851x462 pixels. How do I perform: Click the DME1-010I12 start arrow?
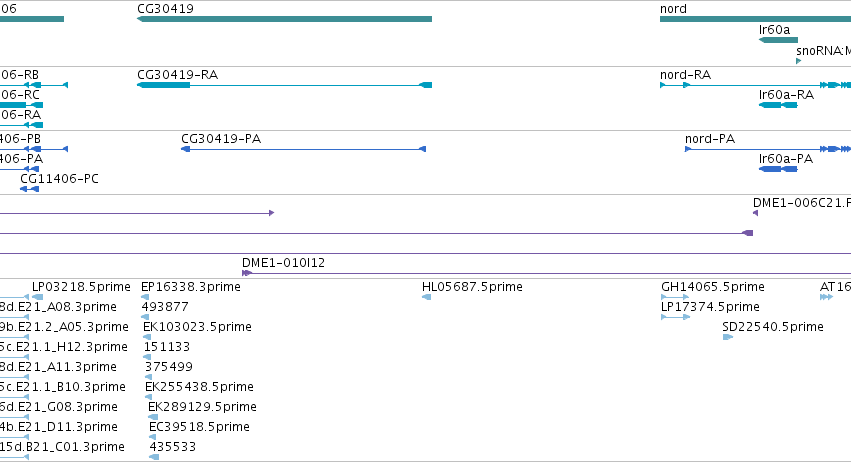tap(246, 273)
